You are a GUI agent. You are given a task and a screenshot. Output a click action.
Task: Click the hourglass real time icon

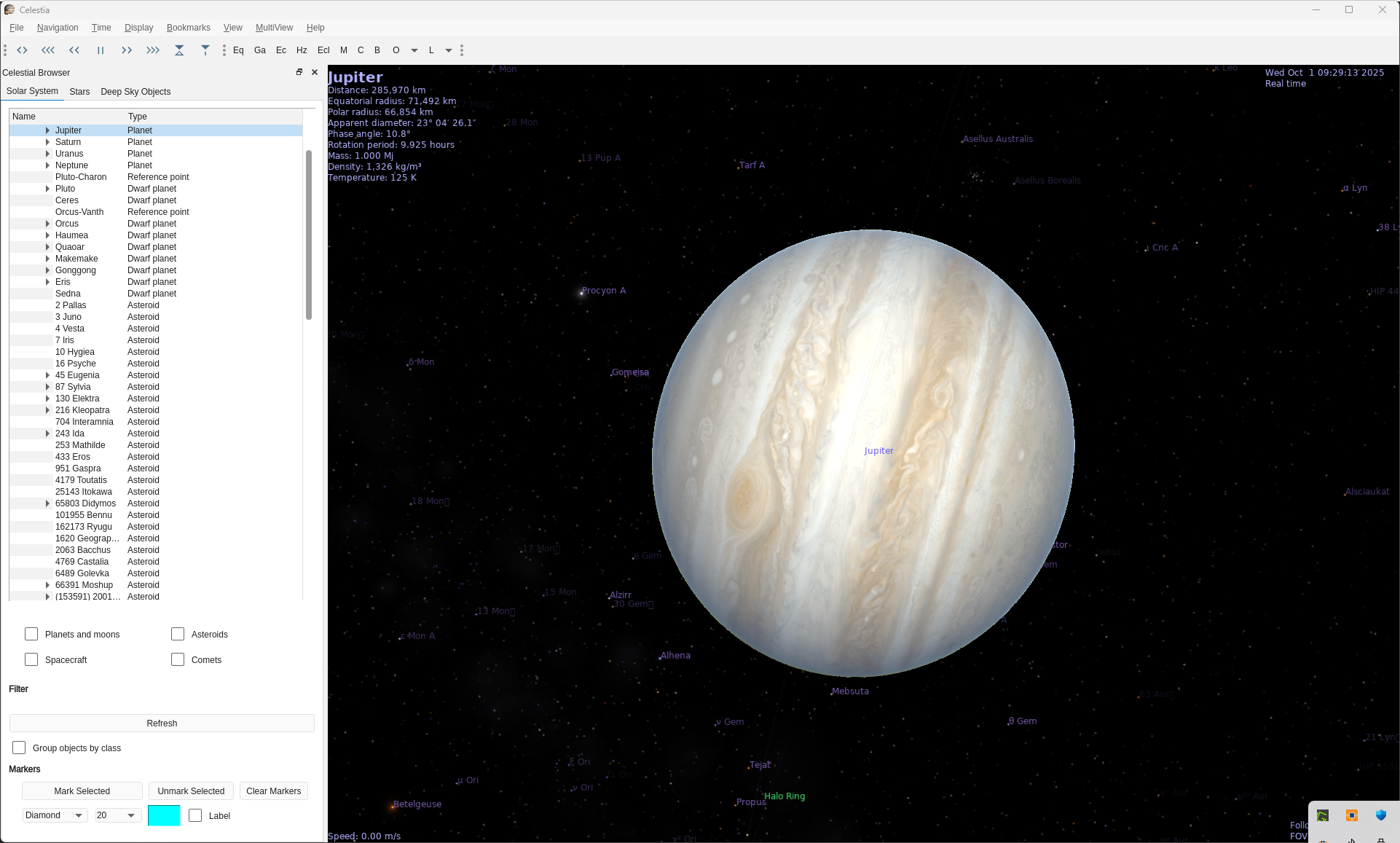pos(179,50)
